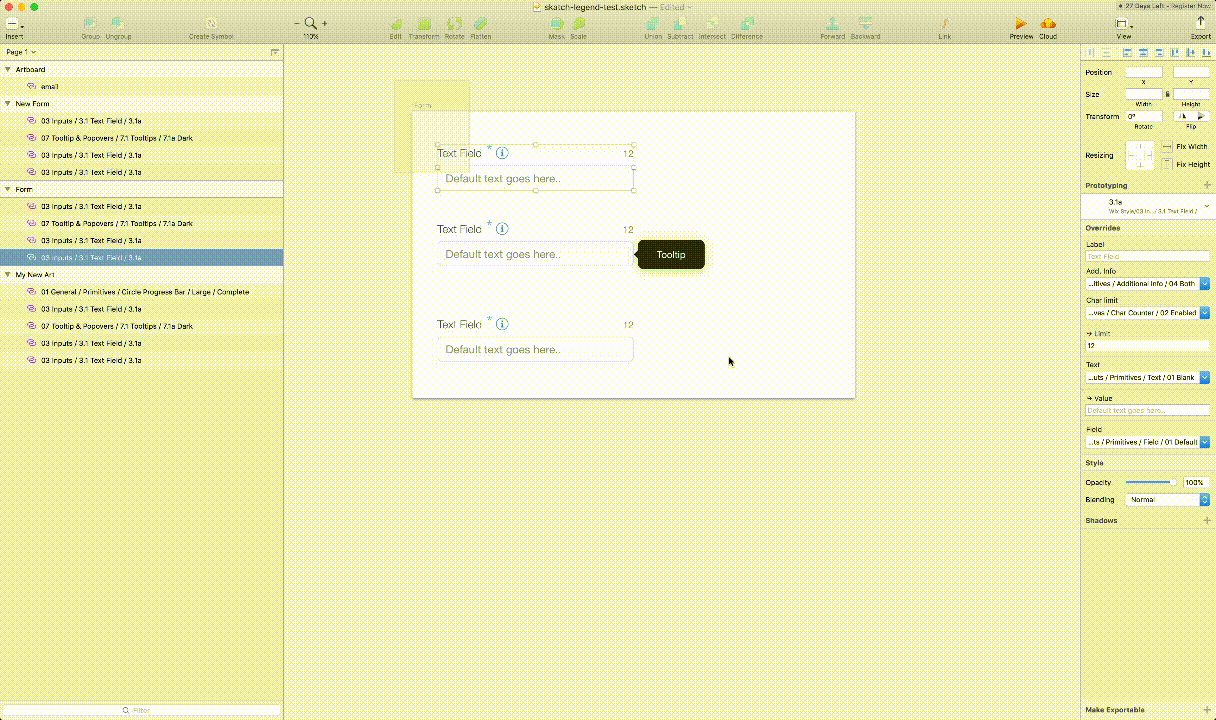Toggle the Fix Width resizing option

point(1167,147)
